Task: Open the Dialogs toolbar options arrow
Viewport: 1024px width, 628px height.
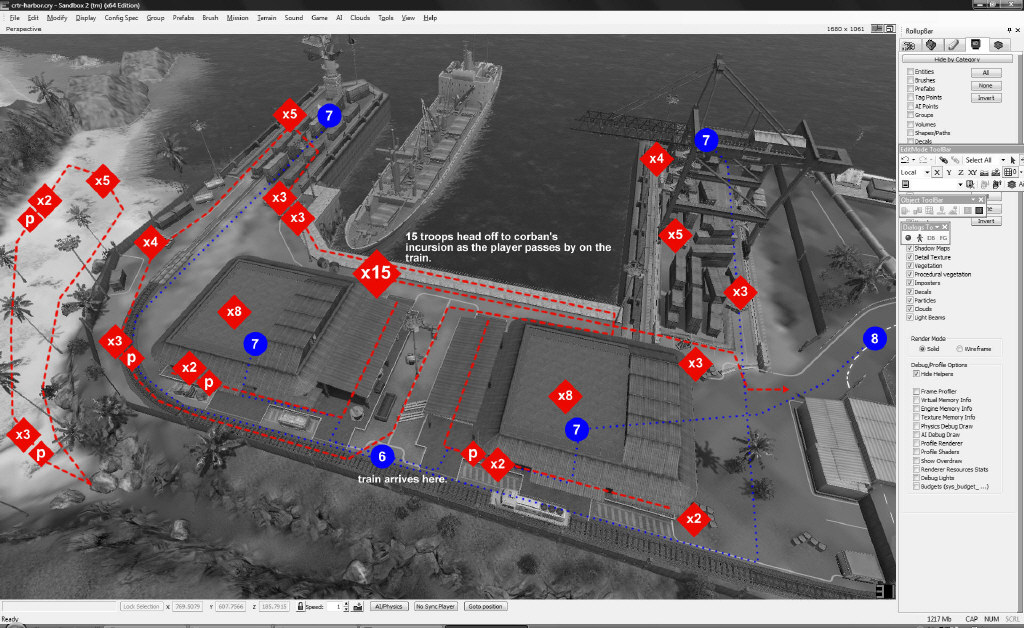Action: click(x=937, y=227)
